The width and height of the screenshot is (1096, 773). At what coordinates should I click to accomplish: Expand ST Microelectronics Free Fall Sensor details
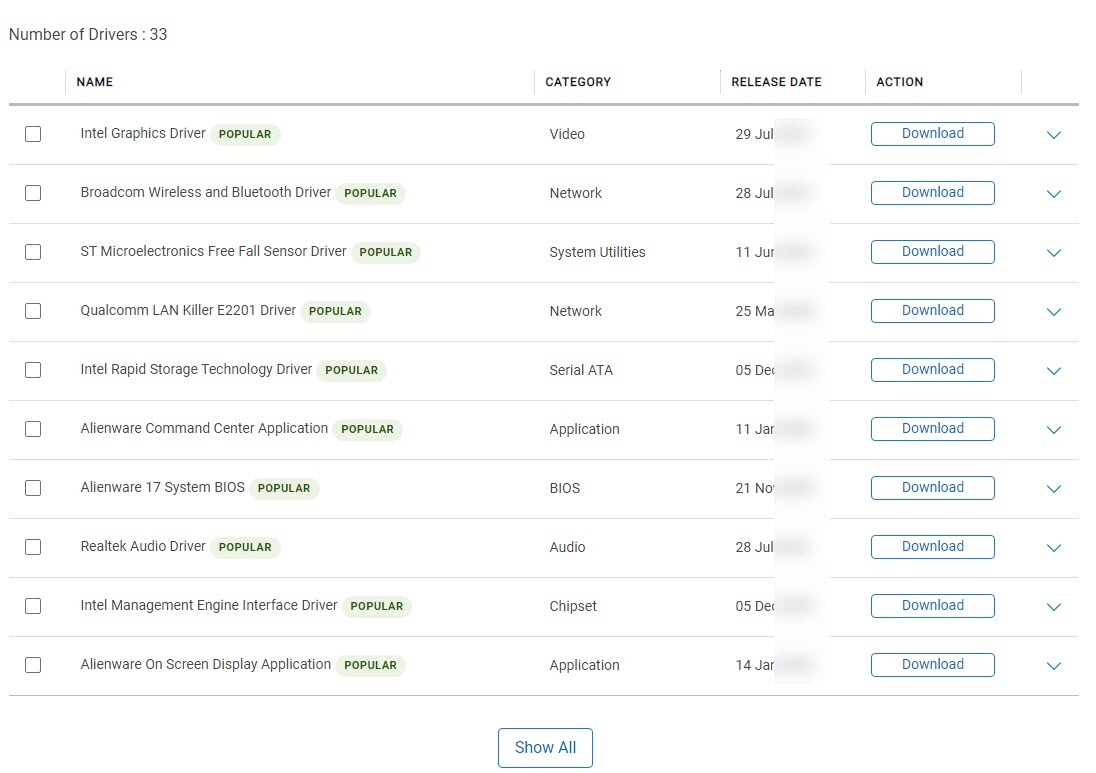1053,253
